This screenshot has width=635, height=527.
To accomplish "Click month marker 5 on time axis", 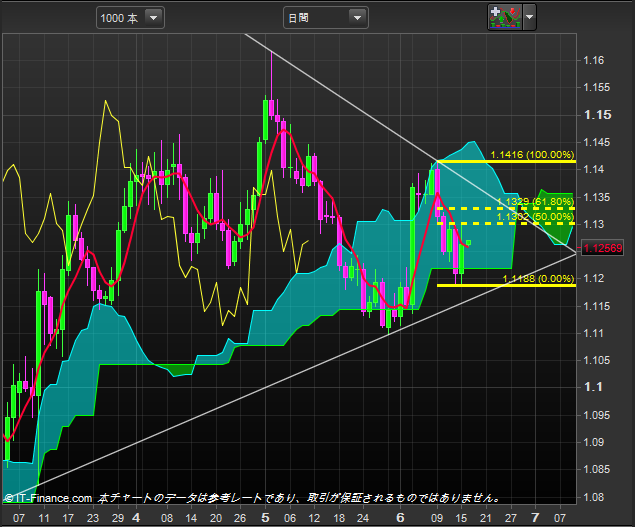I will [x=265, y=517].
